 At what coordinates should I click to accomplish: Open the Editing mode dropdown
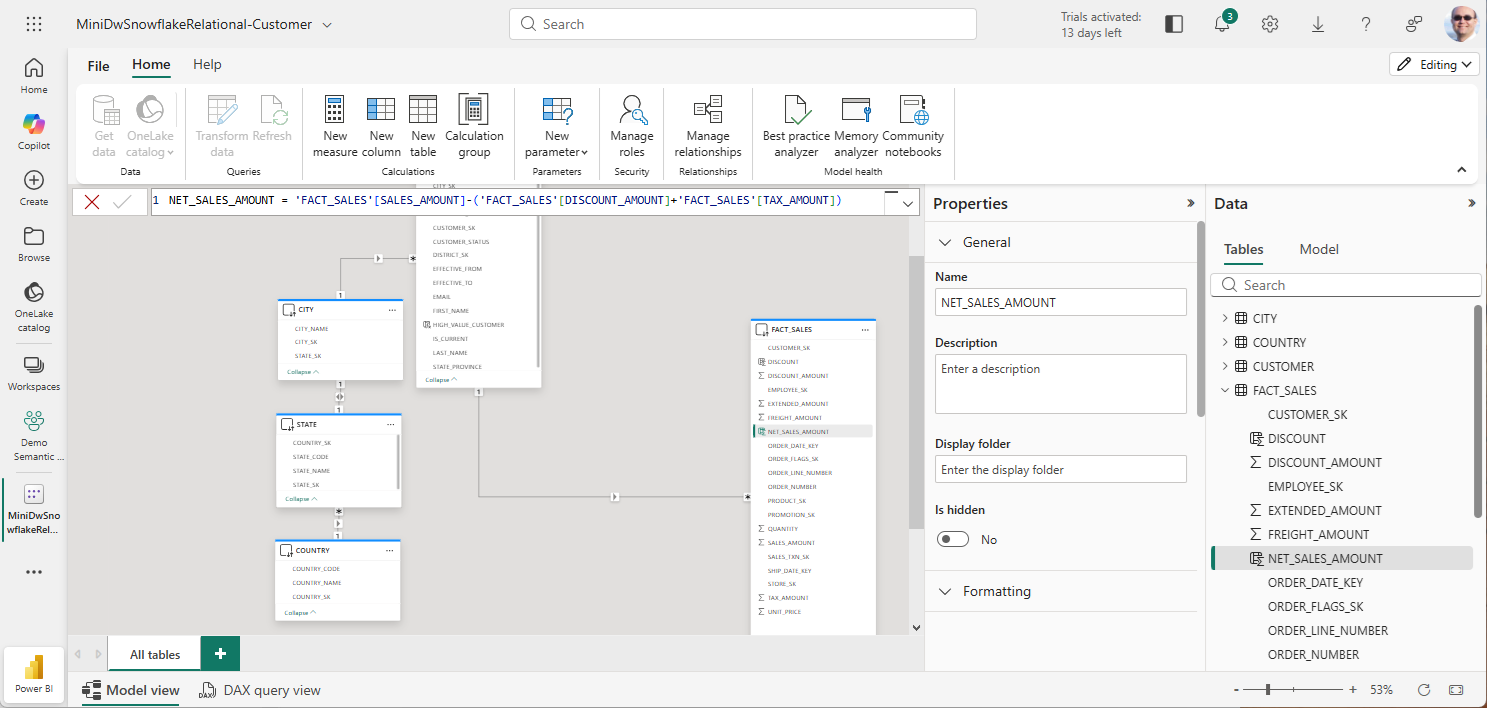[x=1434, y=64]
